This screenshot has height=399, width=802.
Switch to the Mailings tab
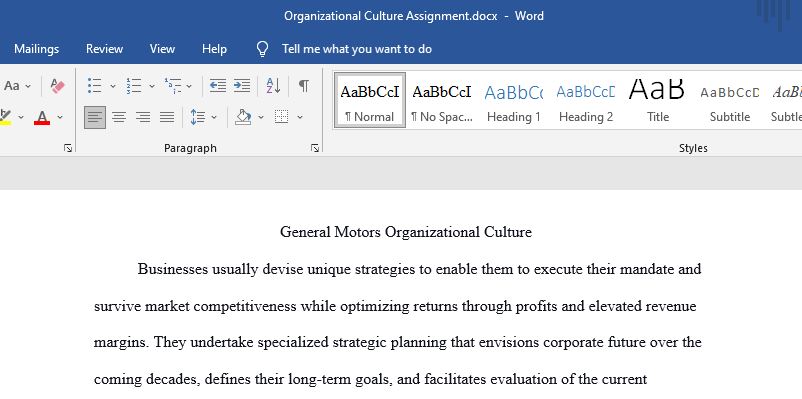pos(36,49)
